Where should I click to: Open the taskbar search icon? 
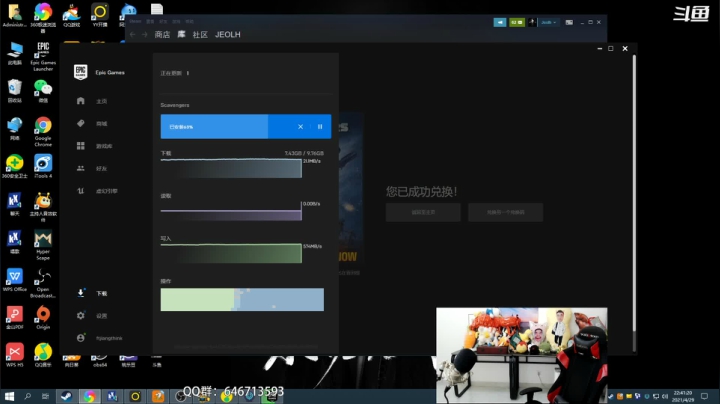(x=28, y=396)
